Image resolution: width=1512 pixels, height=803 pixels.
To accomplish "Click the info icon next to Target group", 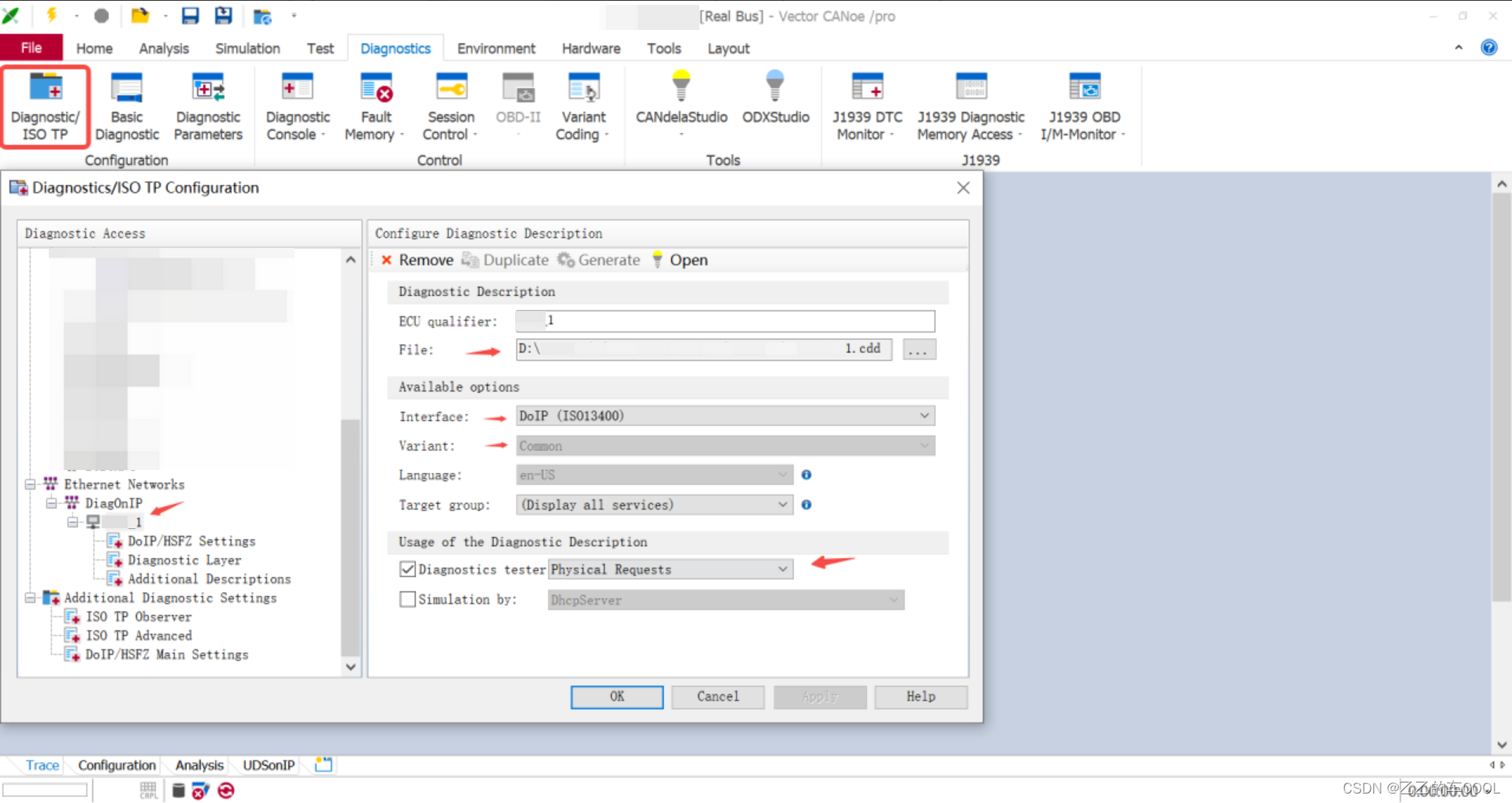I will [x=806, y=505].
